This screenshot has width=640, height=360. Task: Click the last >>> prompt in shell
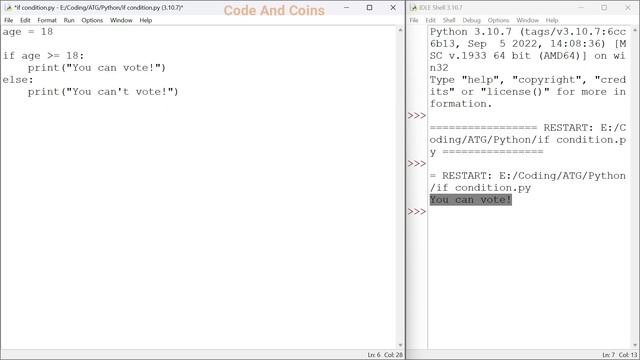(417, 212)
